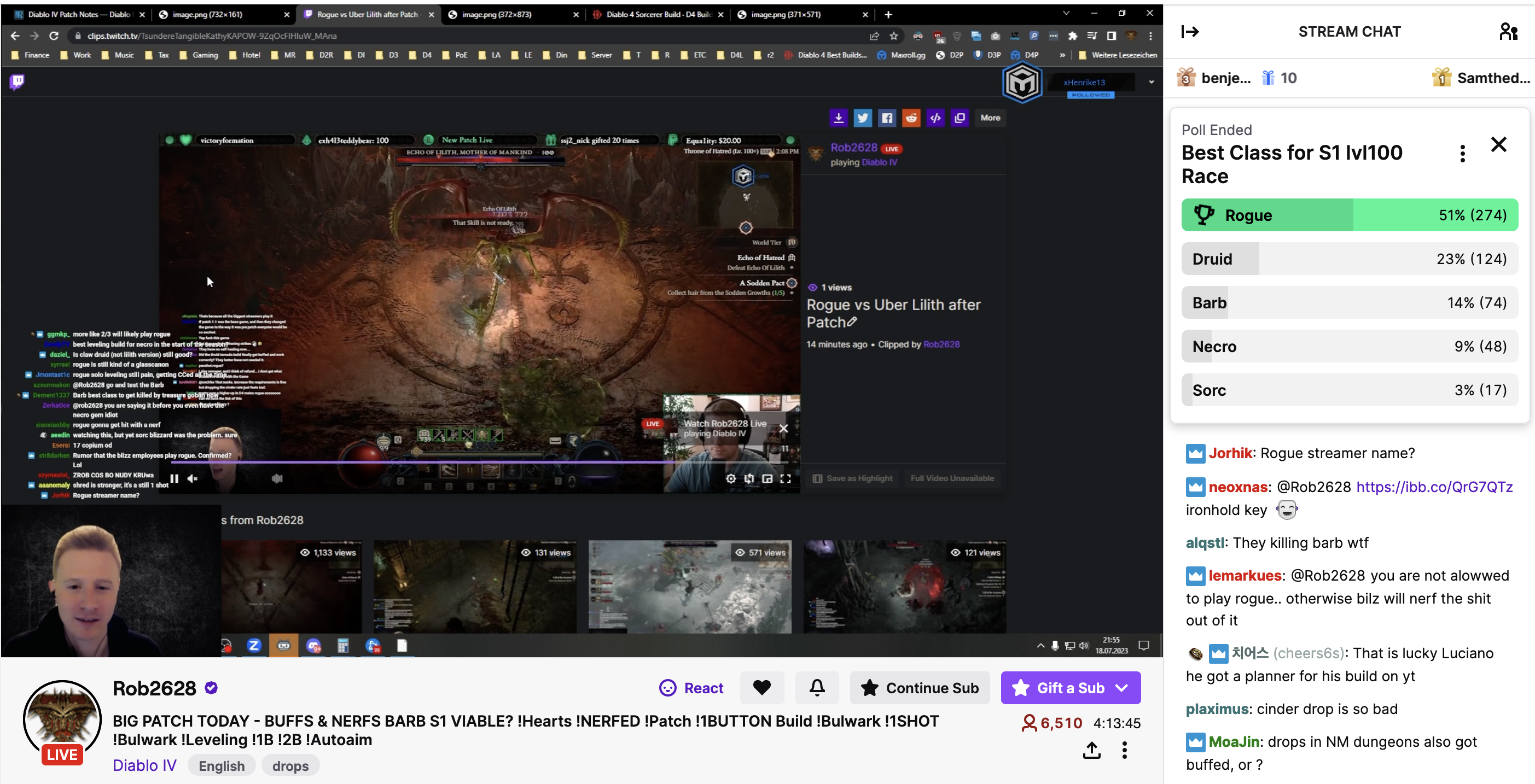This screenshot has height=784, width=1535.
Task: Collapse the Stream Chat panel
Action: 1190,32
